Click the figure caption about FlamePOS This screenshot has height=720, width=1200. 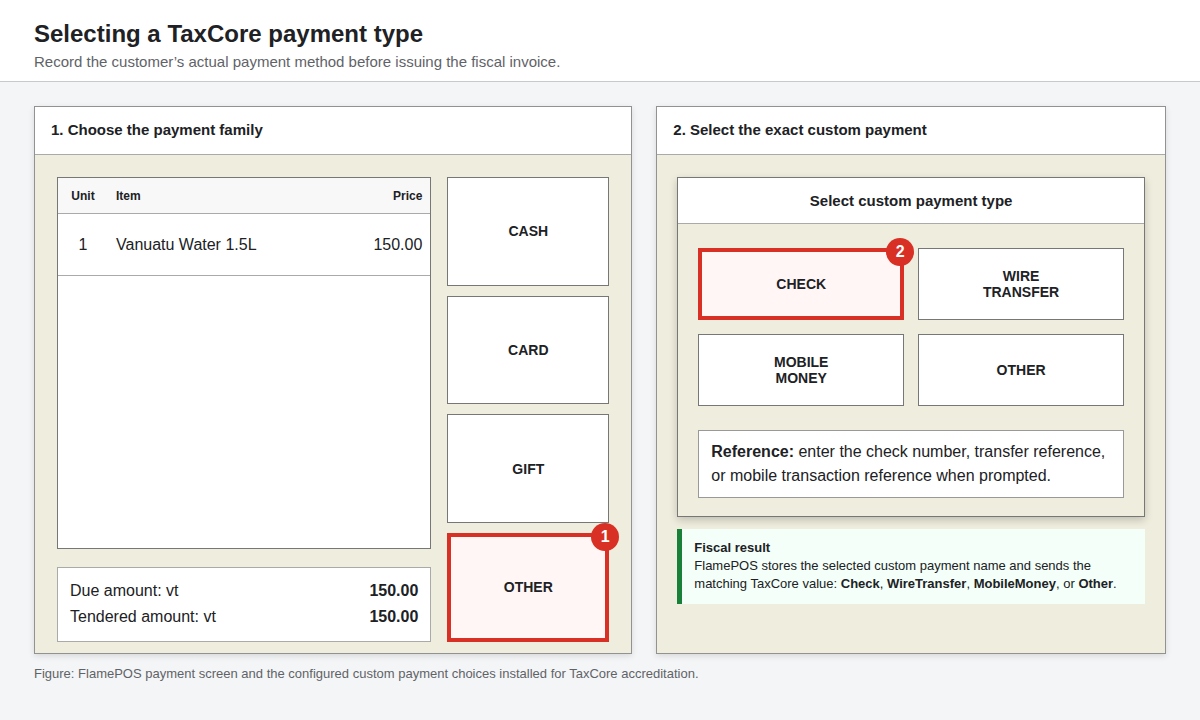[x=366, y=674]
